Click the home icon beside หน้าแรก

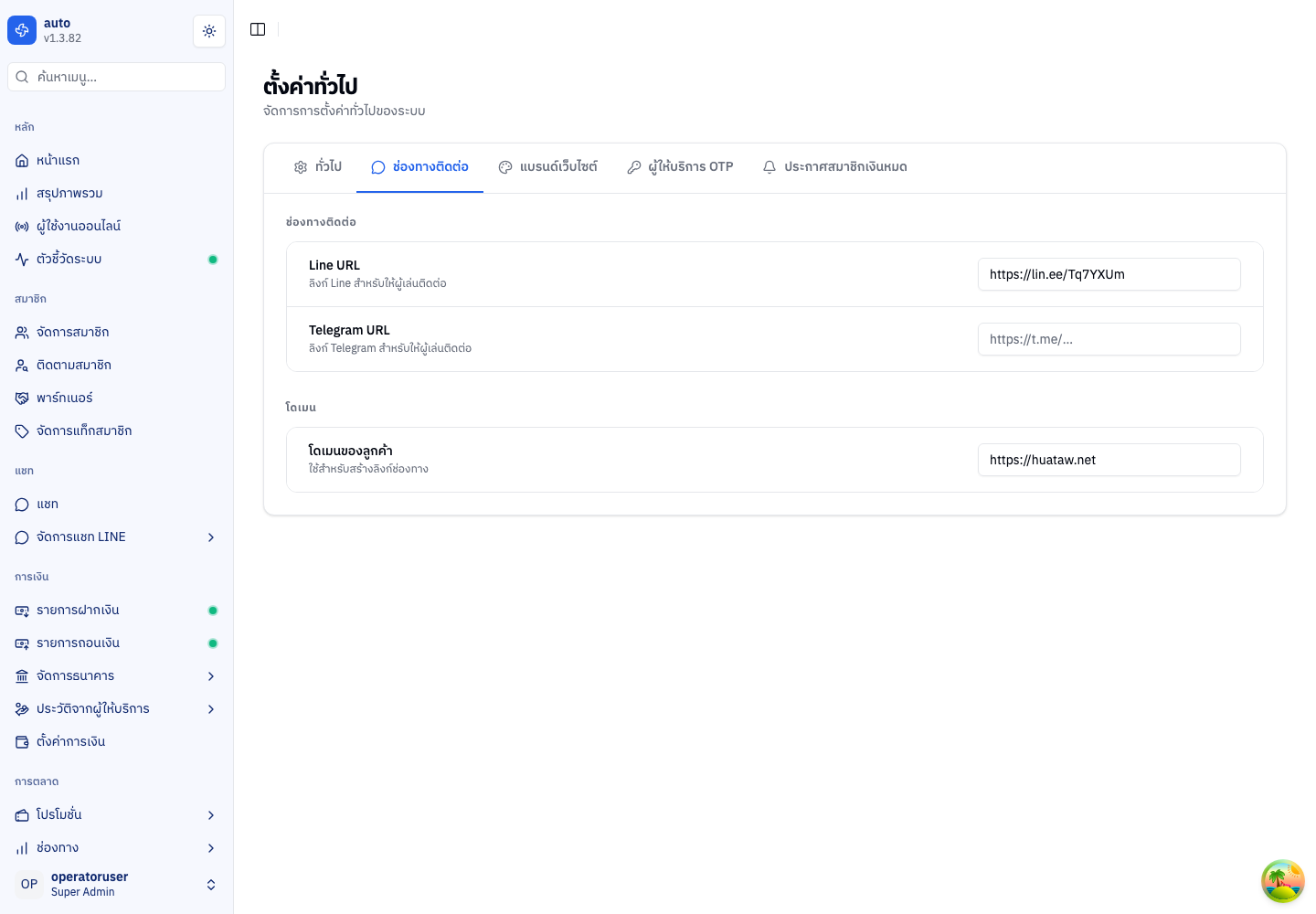tap(22, 161)
